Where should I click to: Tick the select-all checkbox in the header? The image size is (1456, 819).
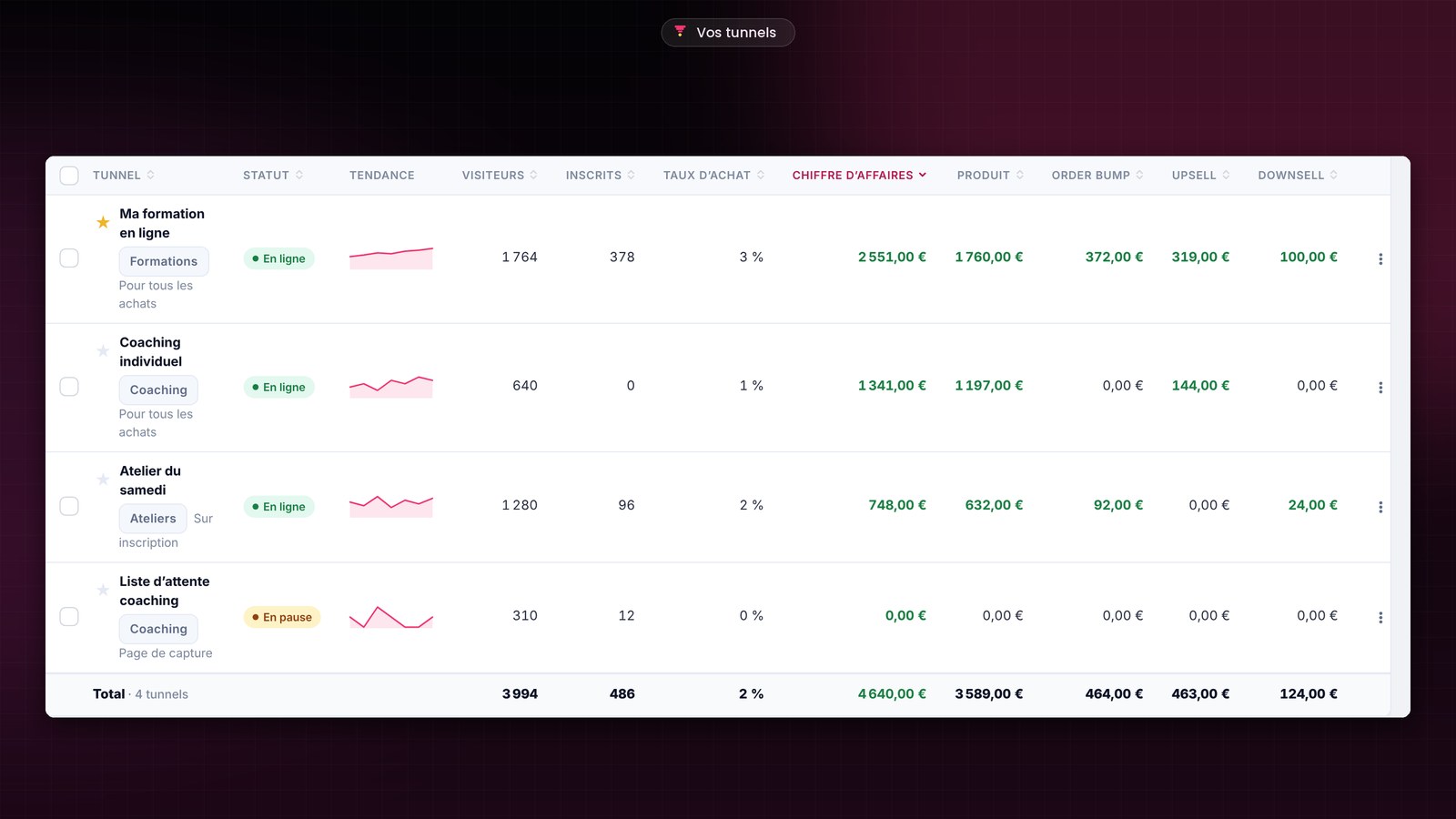click(x=69, y=176)
